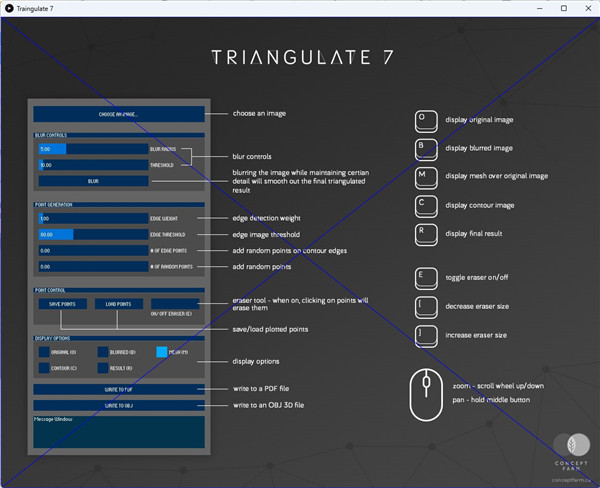
Task: Click the # OF EDGE POINTS slider
Action: pyautogui.click(x=93, y=251)
